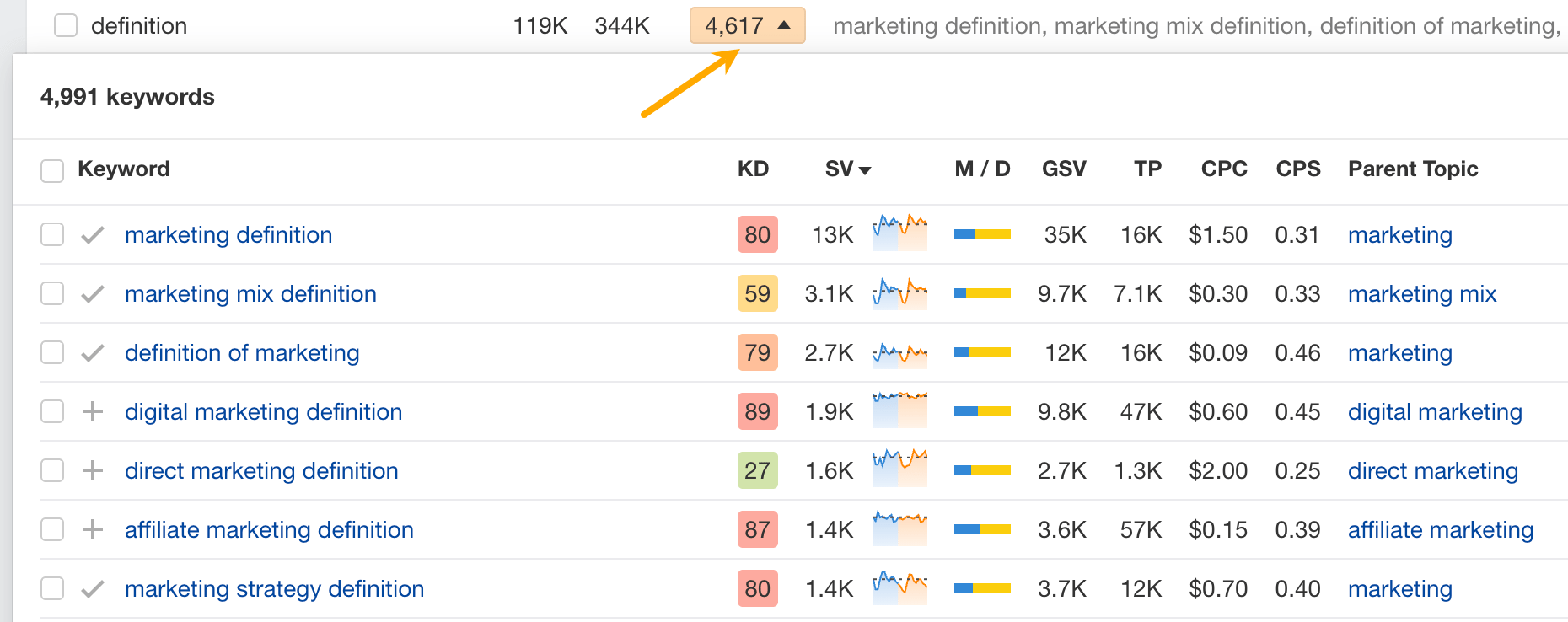Check the checkbox next to definition keyword

coord(65,25)
